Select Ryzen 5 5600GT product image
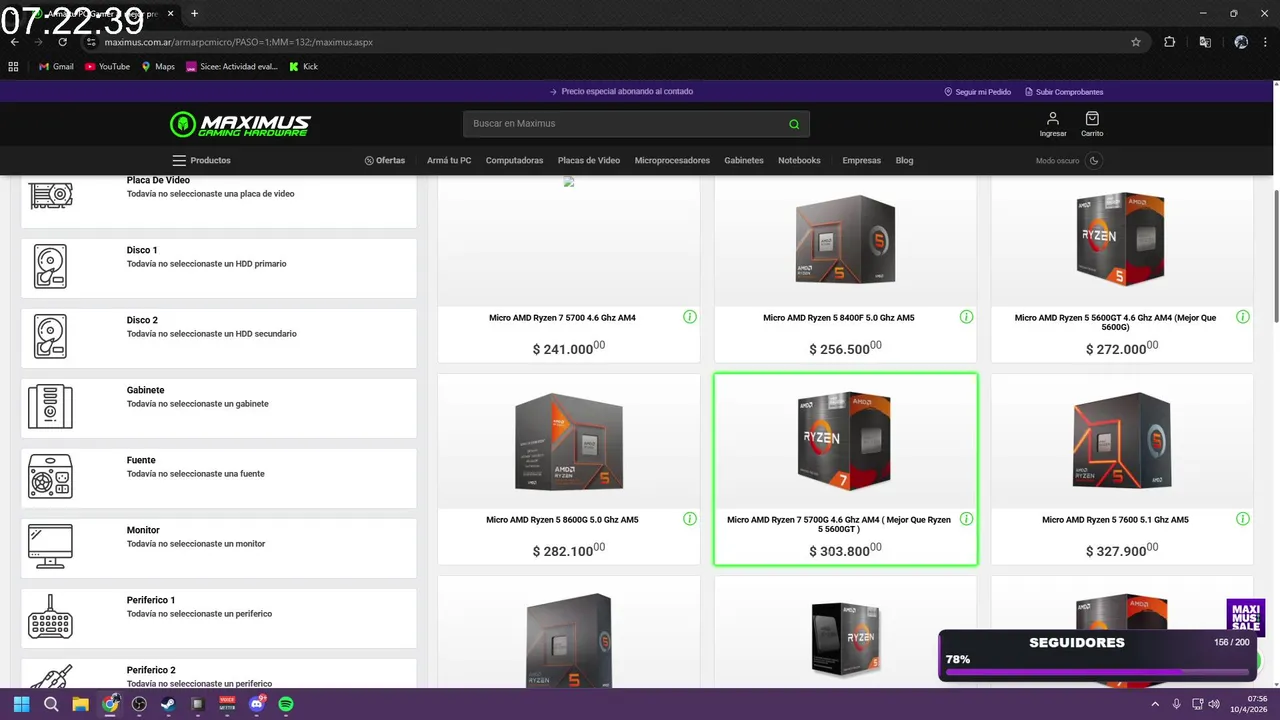The width and height of the screenshot is (1280, 720). (1121, 240)
